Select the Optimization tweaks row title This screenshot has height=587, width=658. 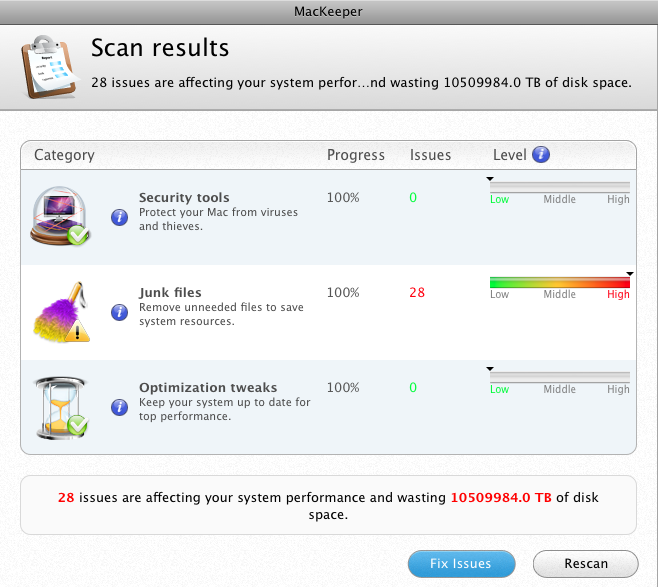pos(208,388)
